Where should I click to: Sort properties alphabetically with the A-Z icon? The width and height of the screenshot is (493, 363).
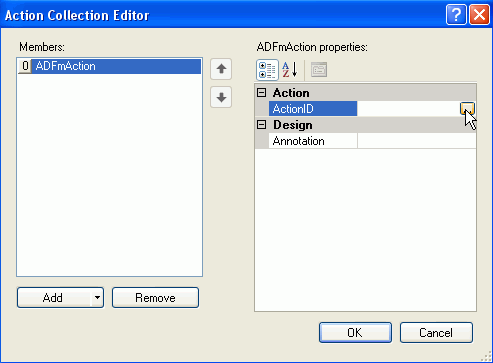tap(290, 70)
